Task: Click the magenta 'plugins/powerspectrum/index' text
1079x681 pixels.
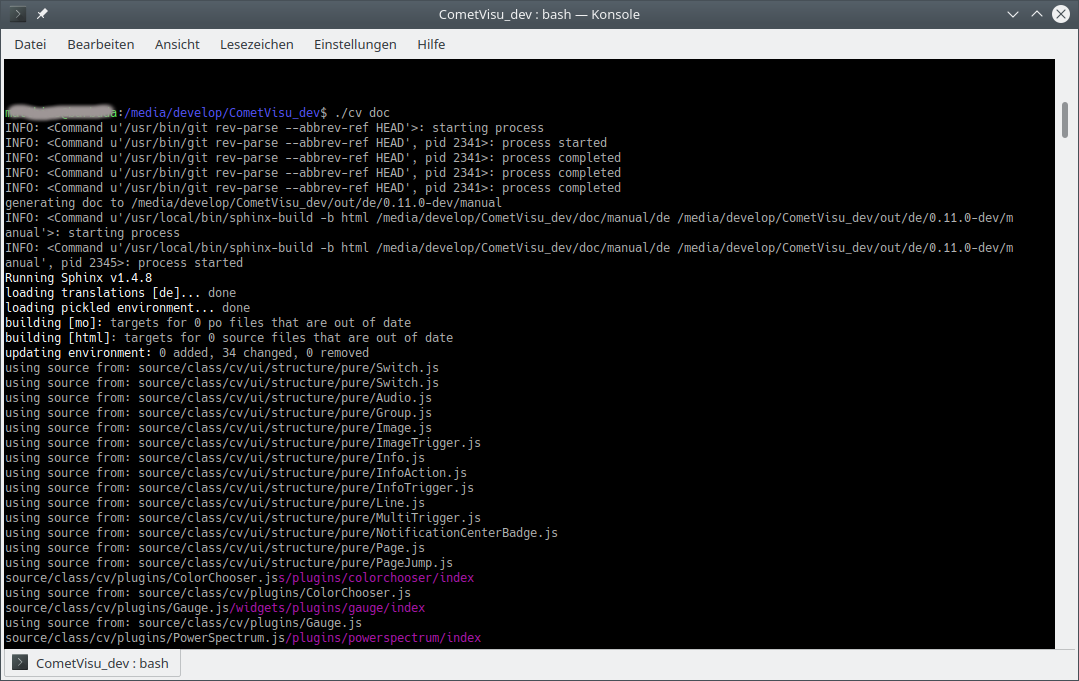Action: 387,638
